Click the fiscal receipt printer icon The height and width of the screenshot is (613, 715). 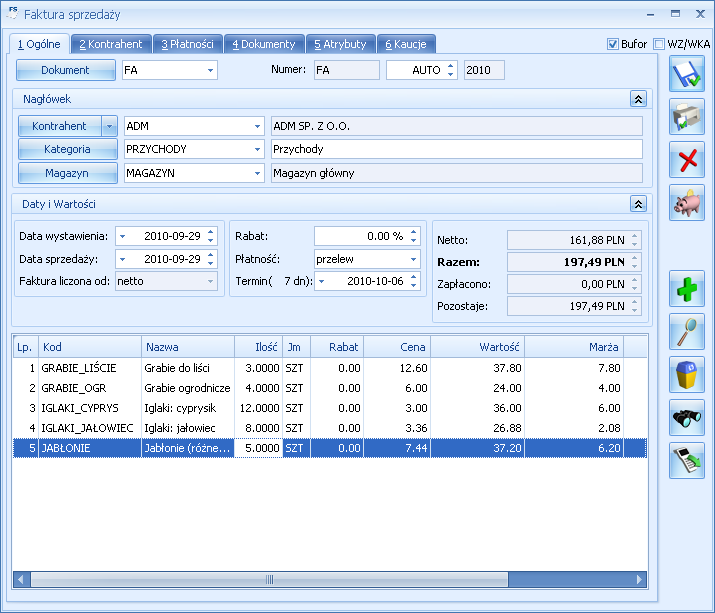click(x=687, y=460)
